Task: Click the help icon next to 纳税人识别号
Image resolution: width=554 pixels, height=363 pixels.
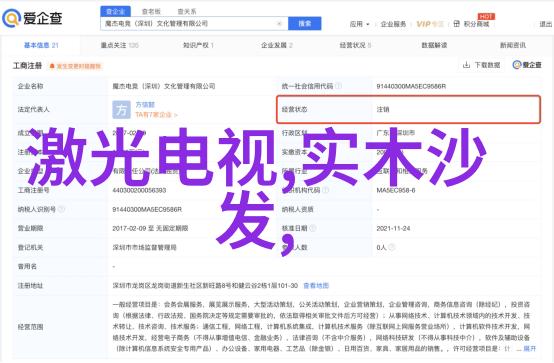Action: point(61,209)
